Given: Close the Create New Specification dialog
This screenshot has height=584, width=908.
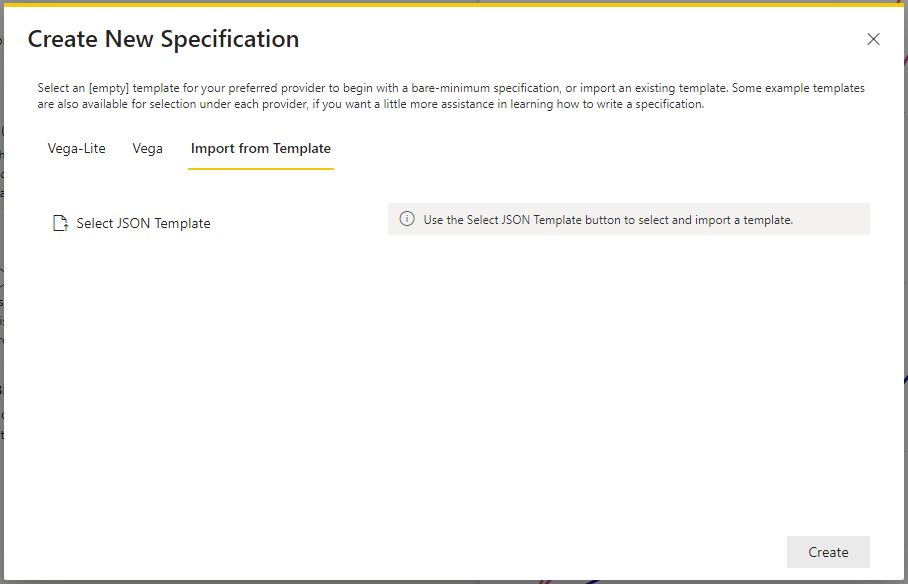Looking at the screenshot, I should coord(873,39).
